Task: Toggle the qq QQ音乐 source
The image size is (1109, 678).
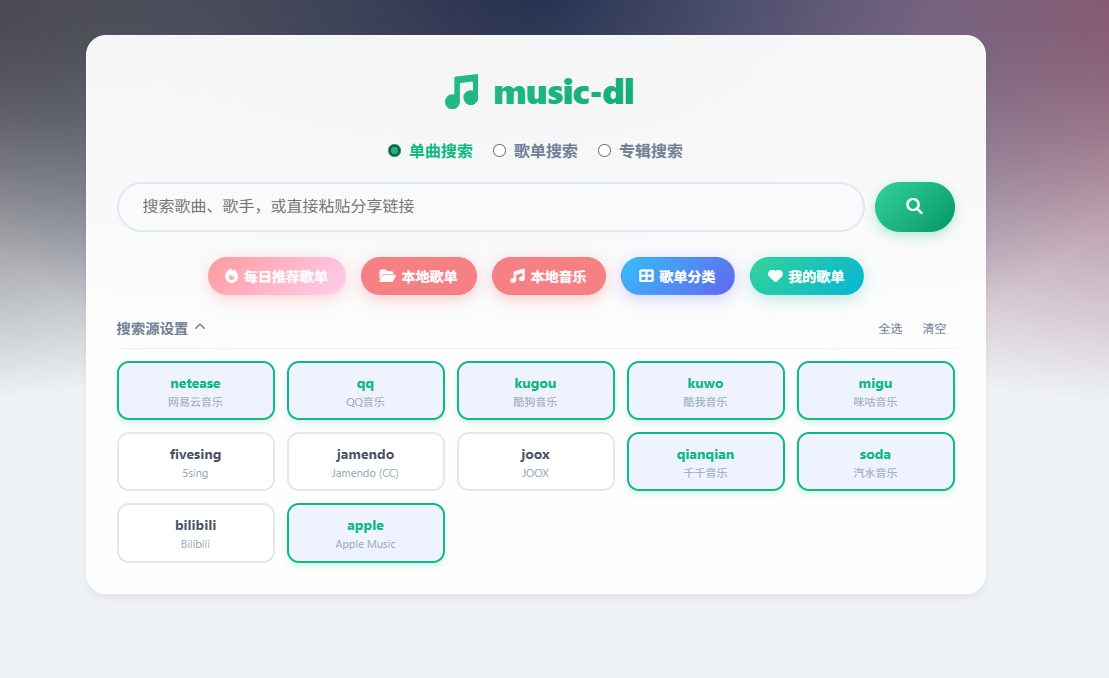Action: pyautogui.click(x=366, y=390)
